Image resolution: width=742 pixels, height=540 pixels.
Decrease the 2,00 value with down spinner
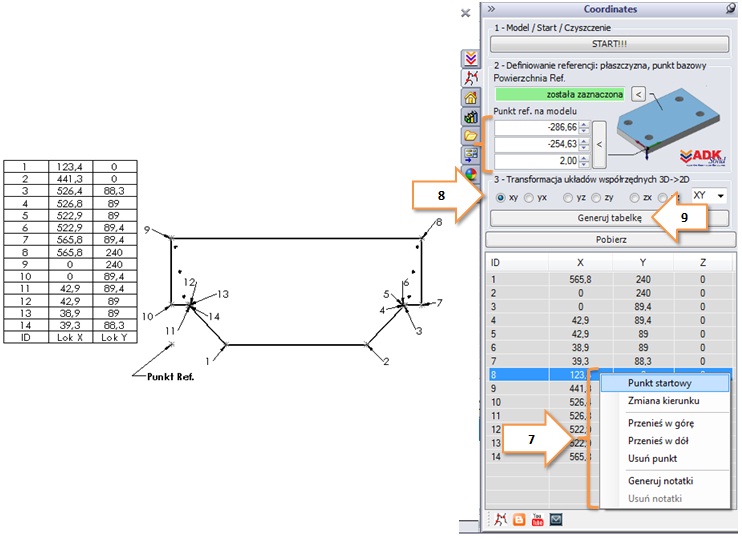pyautogui.click(x=584, y=164)
